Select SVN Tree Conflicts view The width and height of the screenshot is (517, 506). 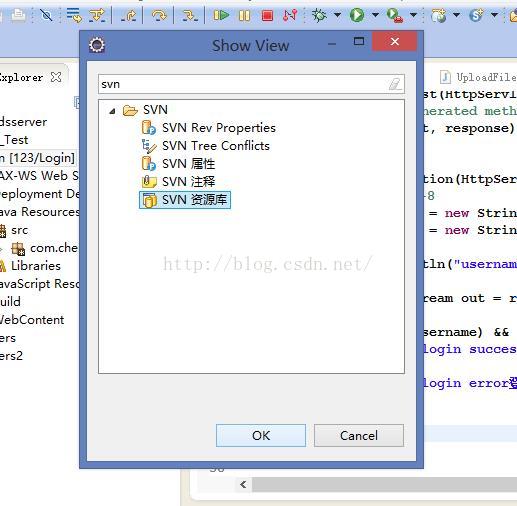(216, 146)
